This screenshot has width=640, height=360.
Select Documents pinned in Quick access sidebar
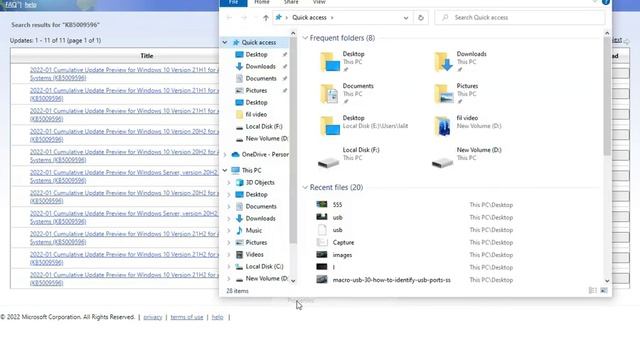261,78
